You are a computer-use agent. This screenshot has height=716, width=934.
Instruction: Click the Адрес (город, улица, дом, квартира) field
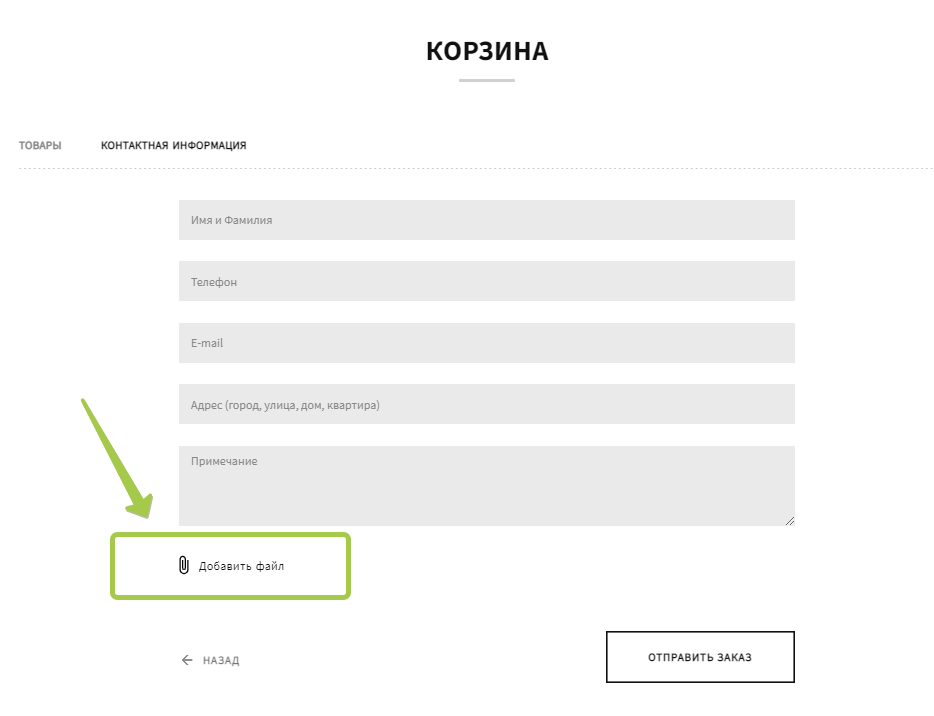pyautogui.click(x=486, y=404)
